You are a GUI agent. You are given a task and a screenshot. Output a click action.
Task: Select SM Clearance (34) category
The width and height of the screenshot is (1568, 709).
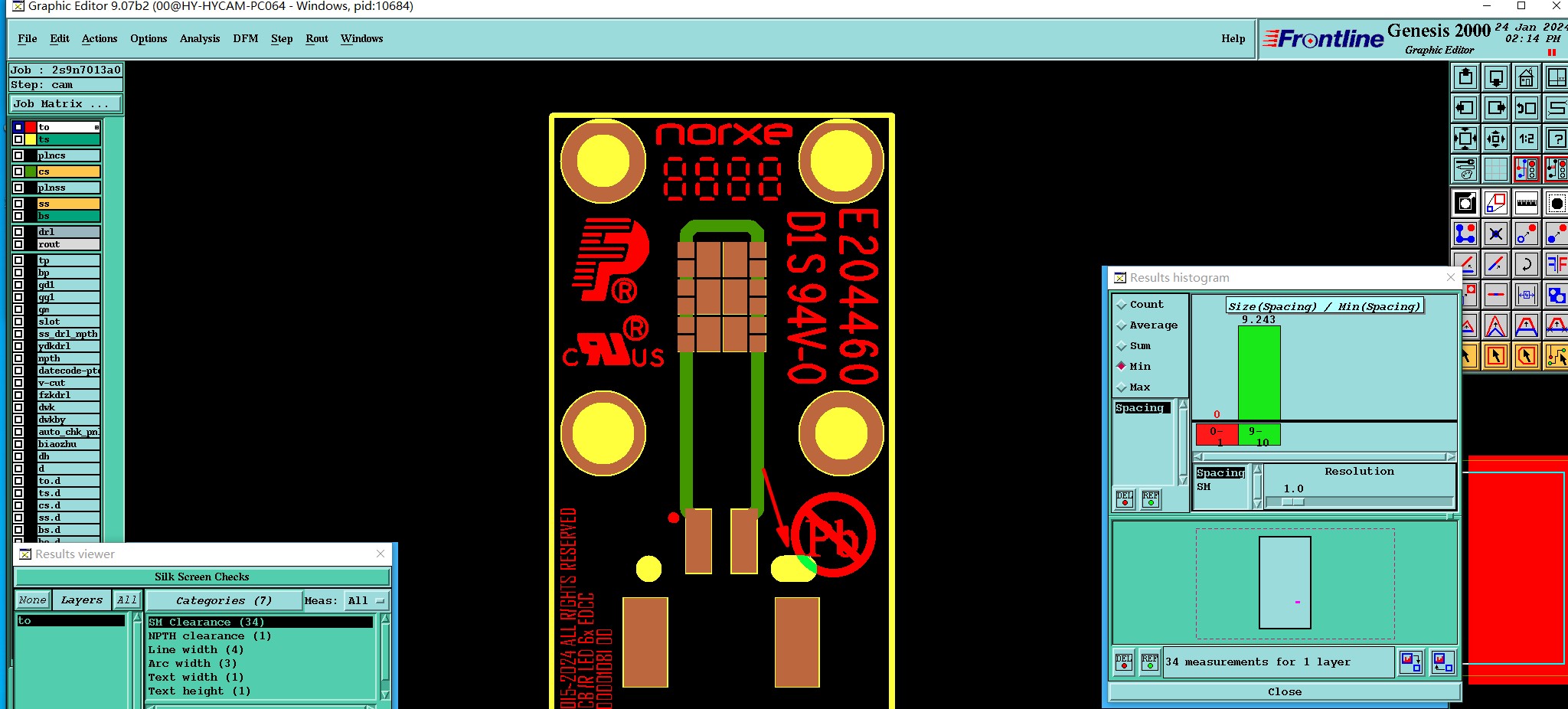[260, 622]
